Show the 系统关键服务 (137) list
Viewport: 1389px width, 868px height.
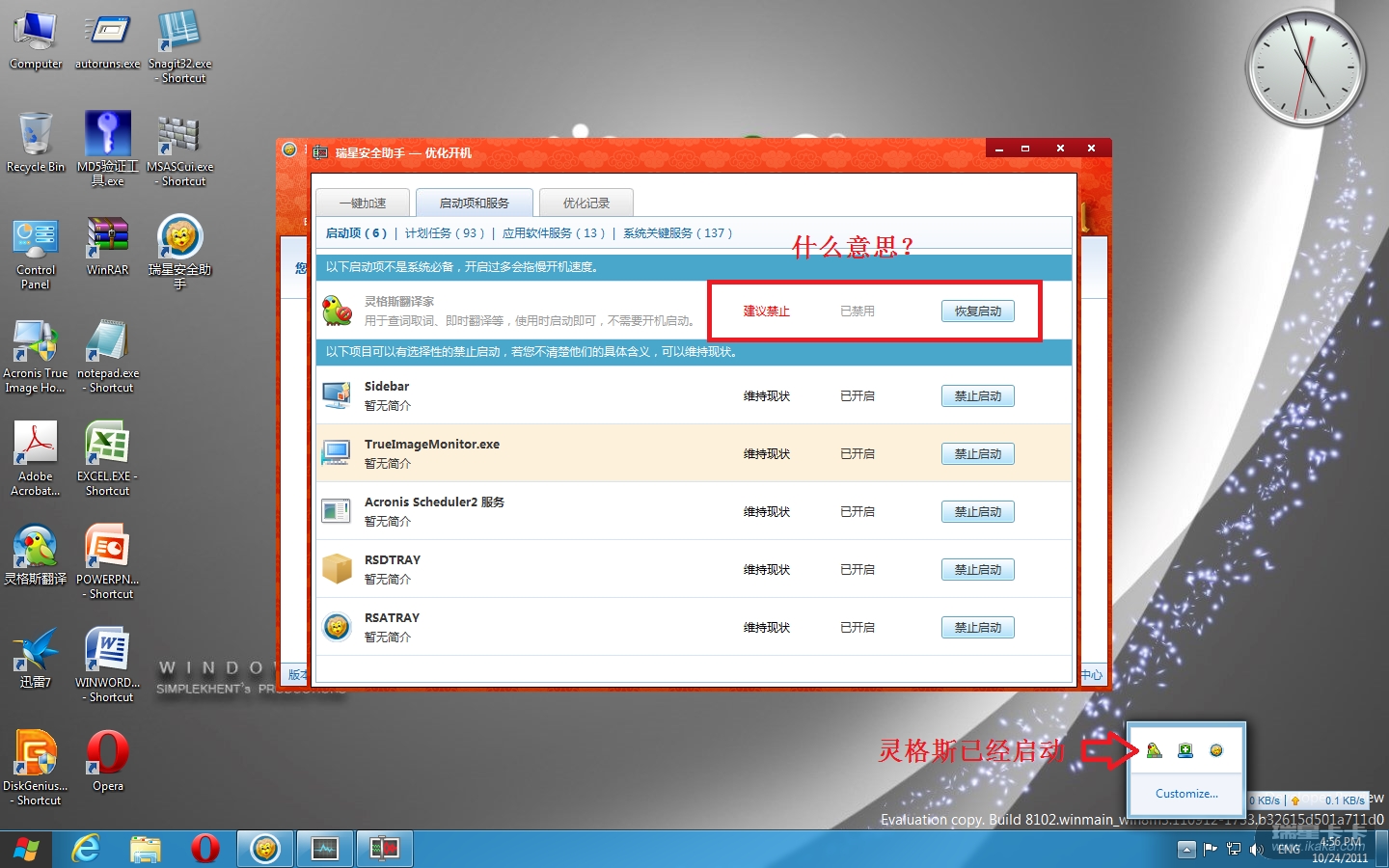tap(677, 233)
